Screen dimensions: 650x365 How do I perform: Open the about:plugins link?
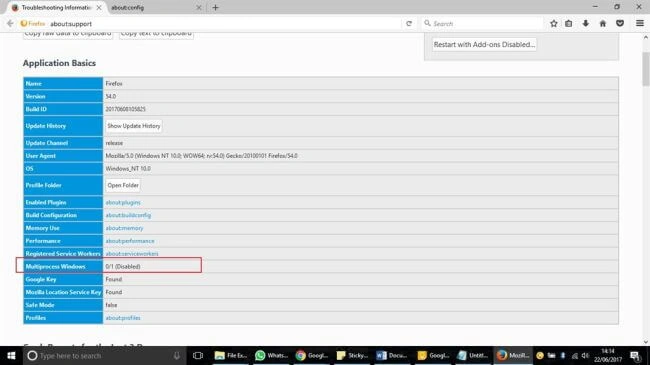click(123, 202)
